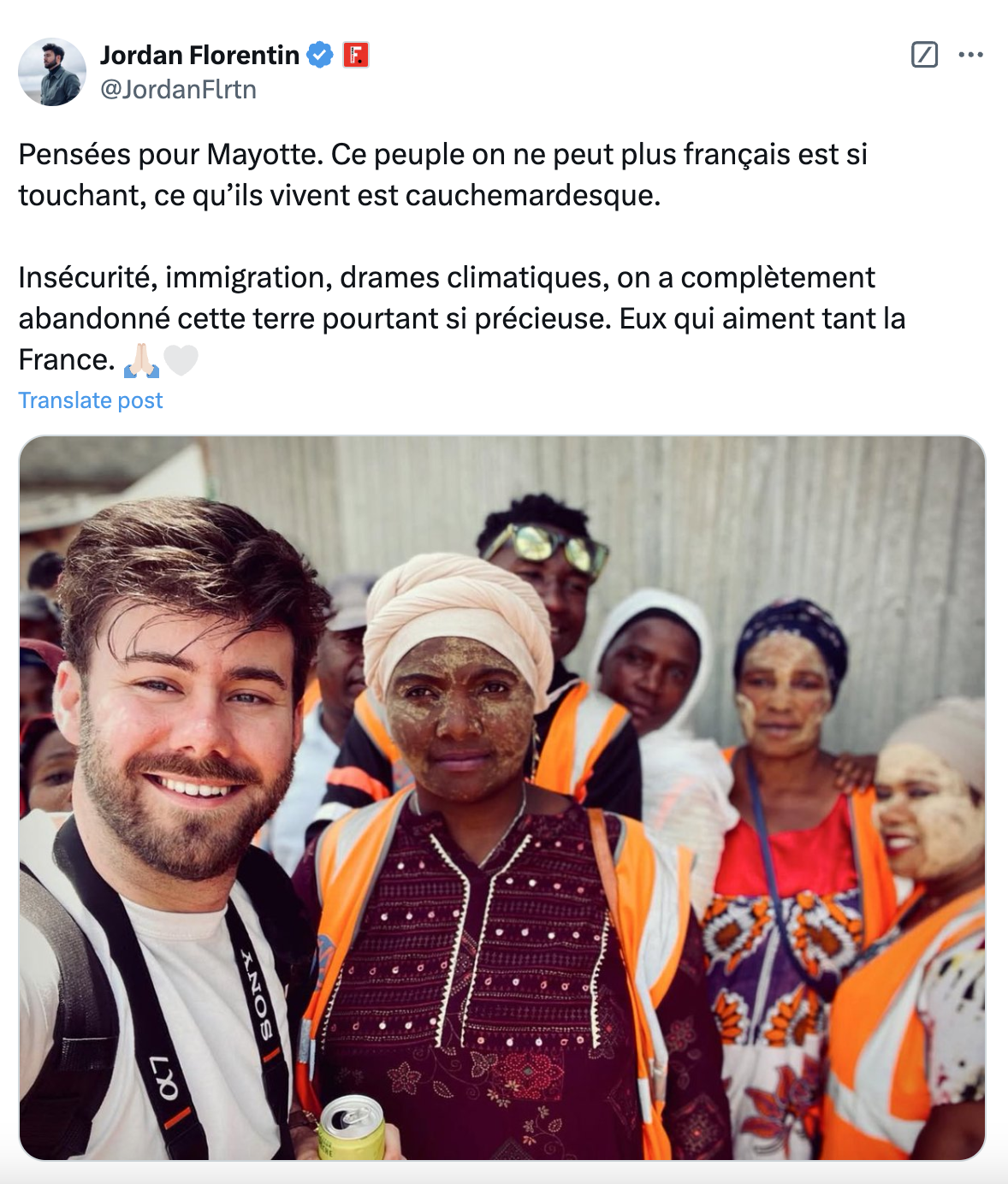
Task: Click the mirrored sunglasses in the photo
Action: pyautogui.click(x=545, y=546)
